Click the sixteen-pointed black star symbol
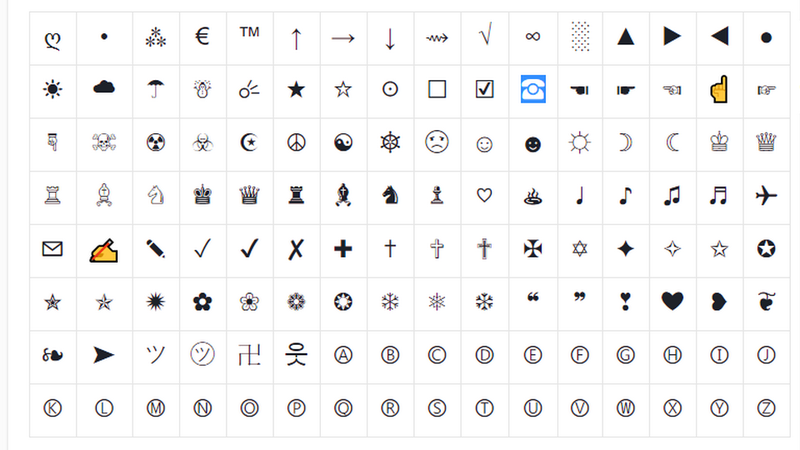The width and height of the screenshot is (800, 450). point(156,302)
